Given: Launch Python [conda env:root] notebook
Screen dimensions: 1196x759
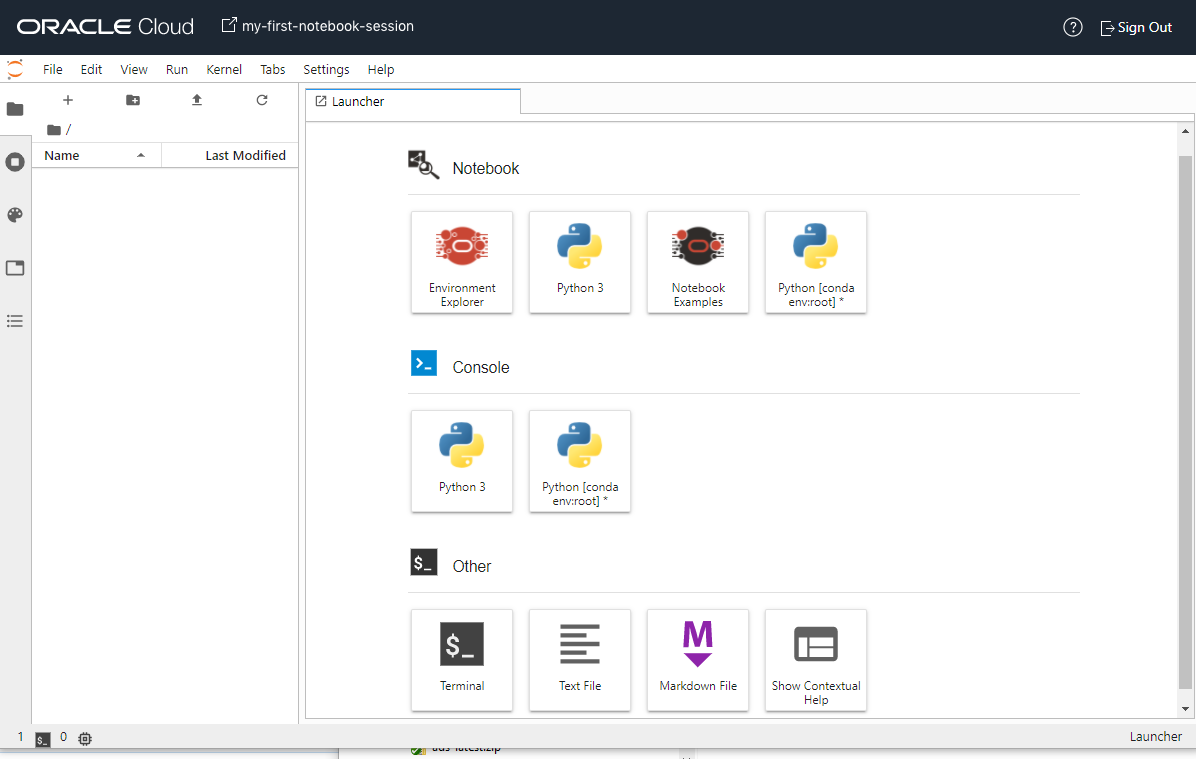Looking at the screenshot, I should pos(815,262).
